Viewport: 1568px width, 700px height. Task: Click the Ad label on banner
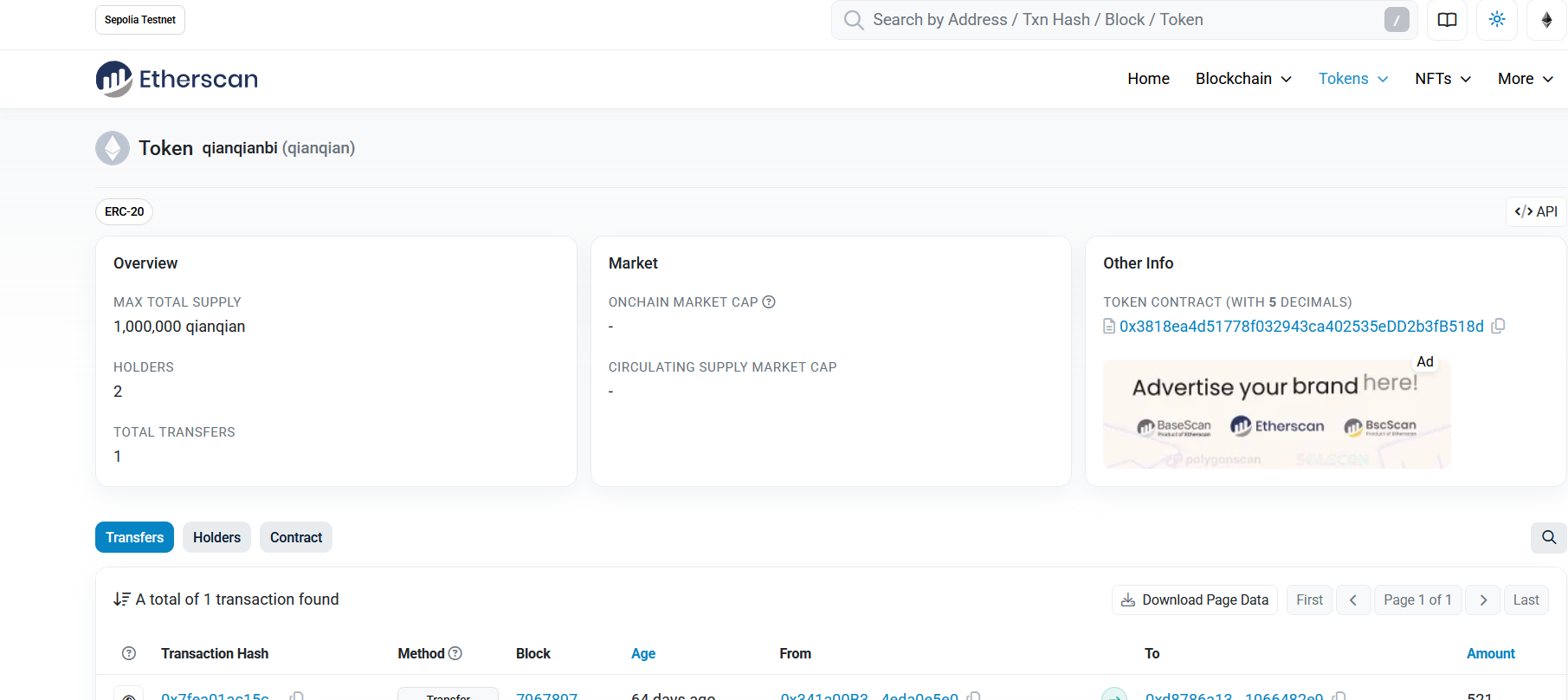[1425, 361]
